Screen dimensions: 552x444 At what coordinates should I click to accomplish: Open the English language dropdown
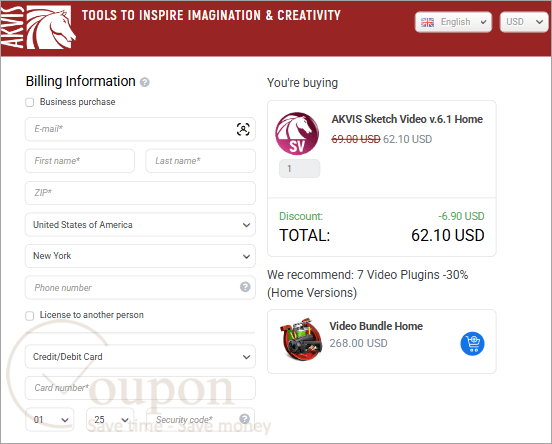[x=453, y=22]
